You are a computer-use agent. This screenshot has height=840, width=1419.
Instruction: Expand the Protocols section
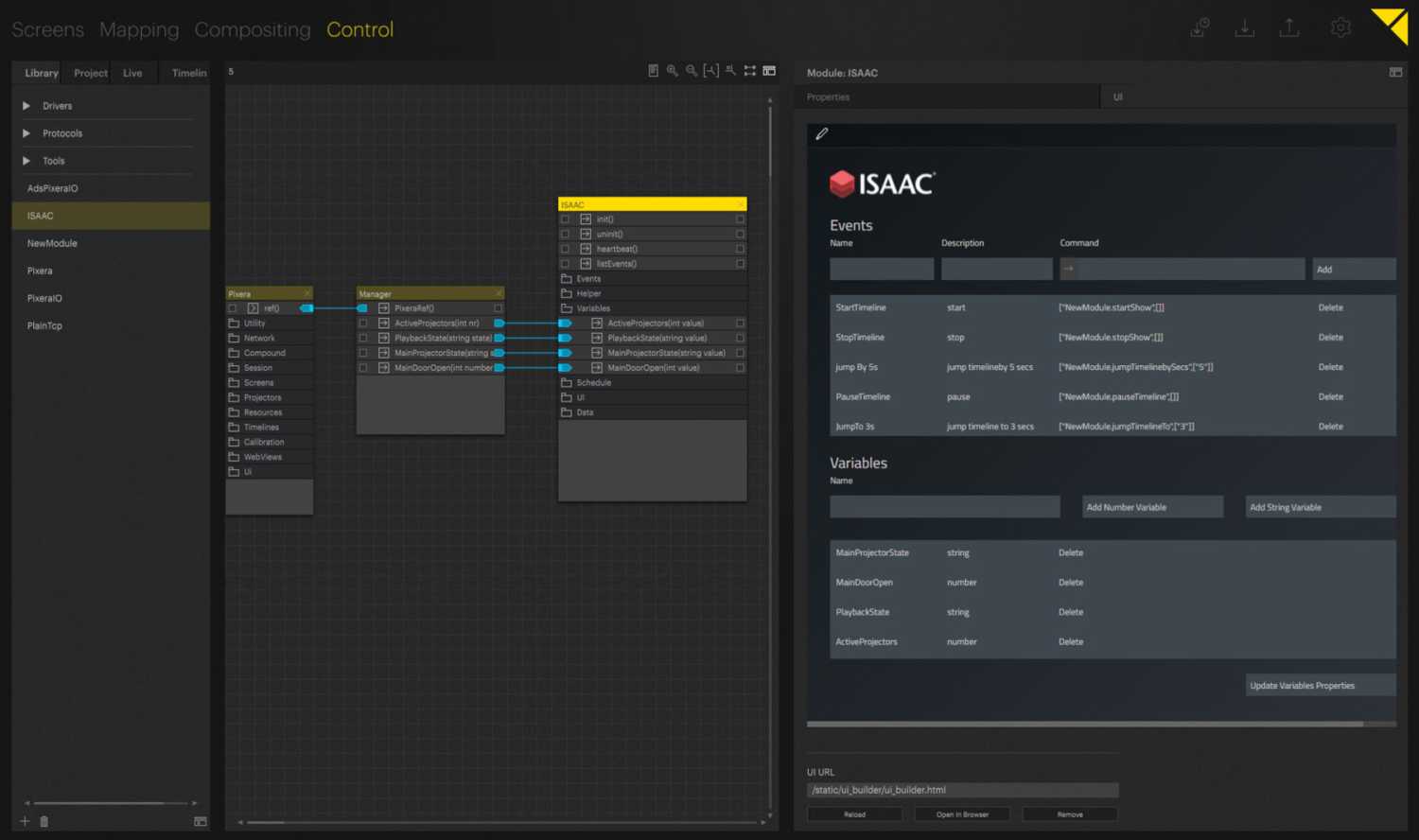pyautogui.click(x=26, y=132)
